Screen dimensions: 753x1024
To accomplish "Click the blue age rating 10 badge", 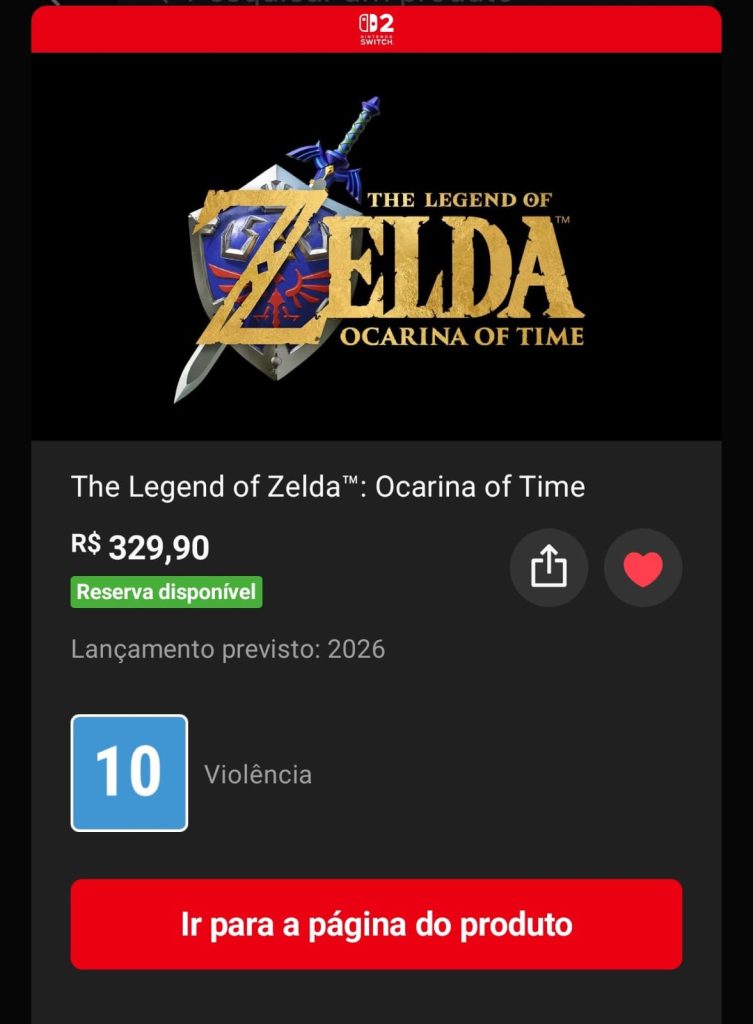I will (129, 773).
